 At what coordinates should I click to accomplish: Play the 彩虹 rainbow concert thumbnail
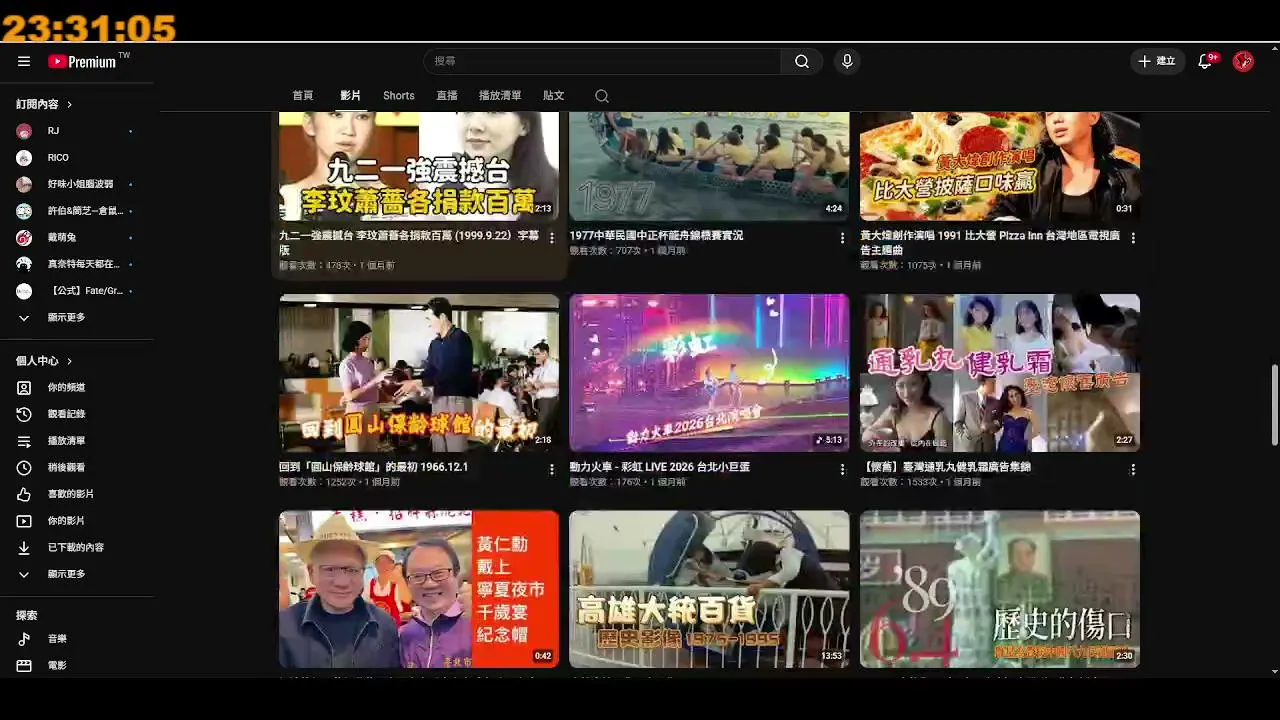tap(709, 373)
